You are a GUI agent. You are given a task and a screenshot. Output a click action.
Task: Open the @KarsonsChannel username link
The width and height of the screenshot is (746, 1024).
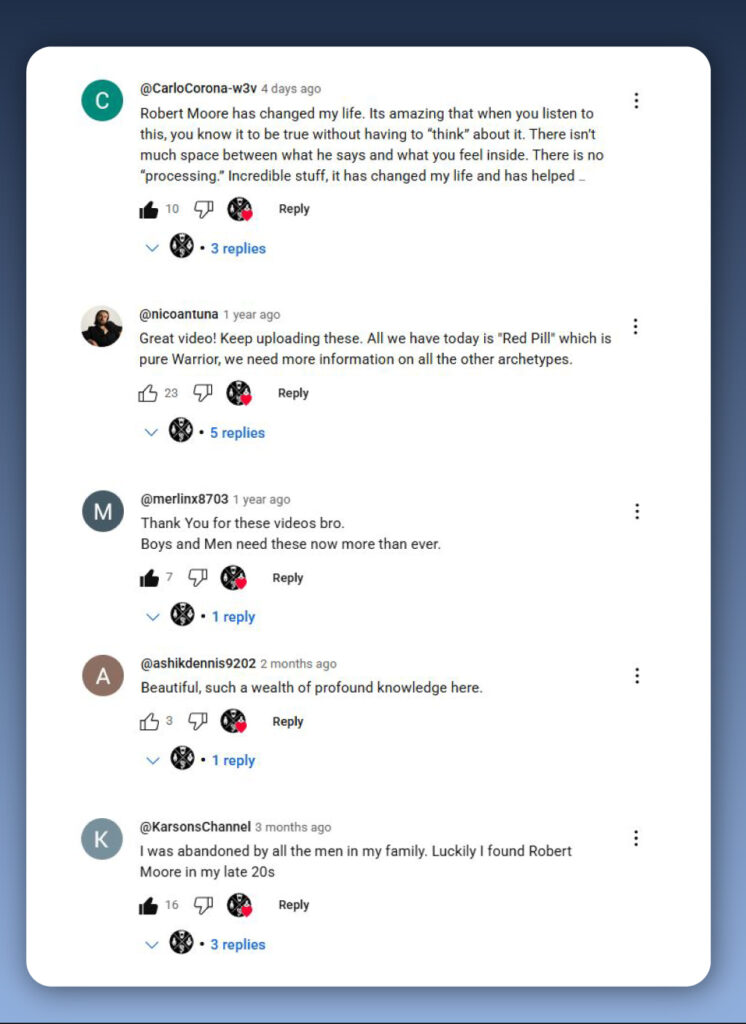point(195,827)
